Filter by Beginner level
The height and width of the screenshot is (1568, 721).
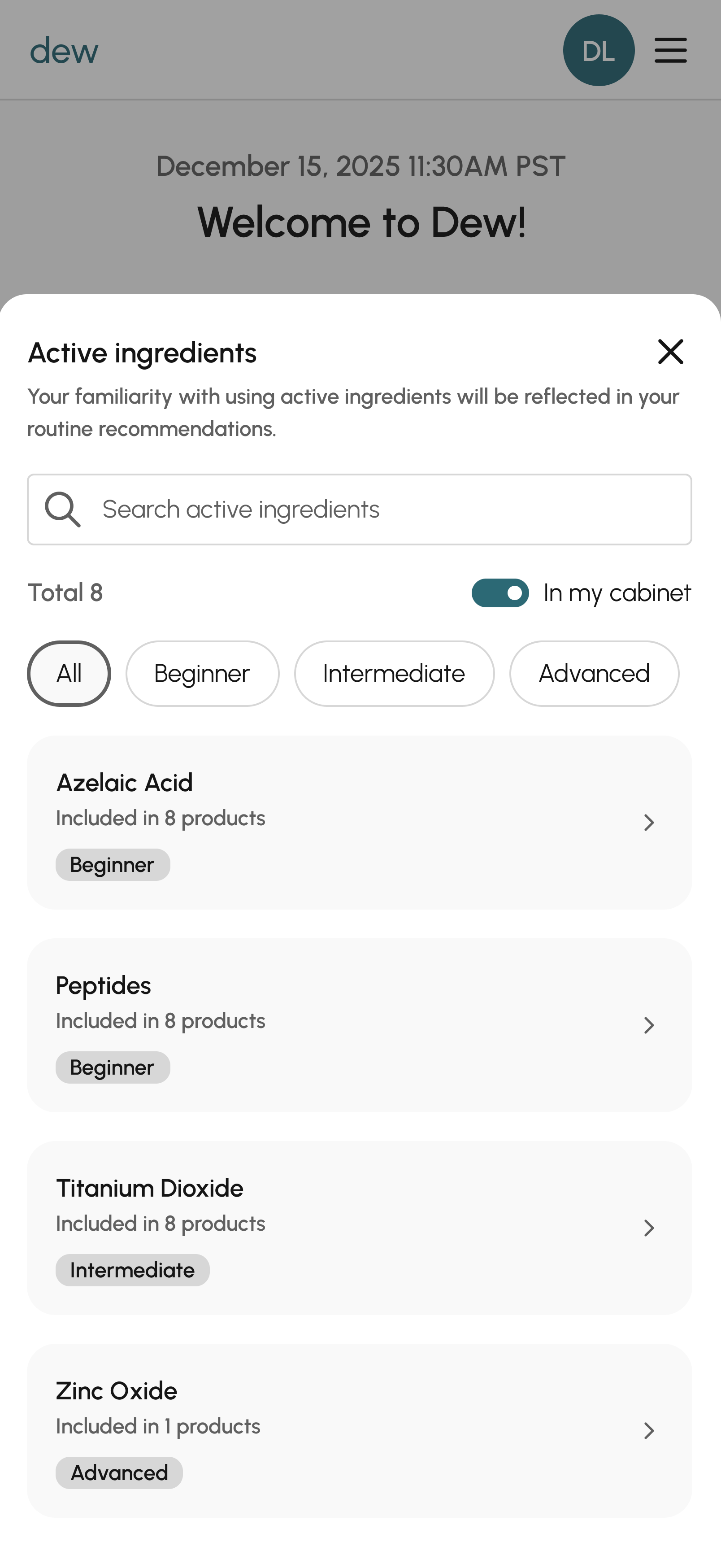[202, 673]
